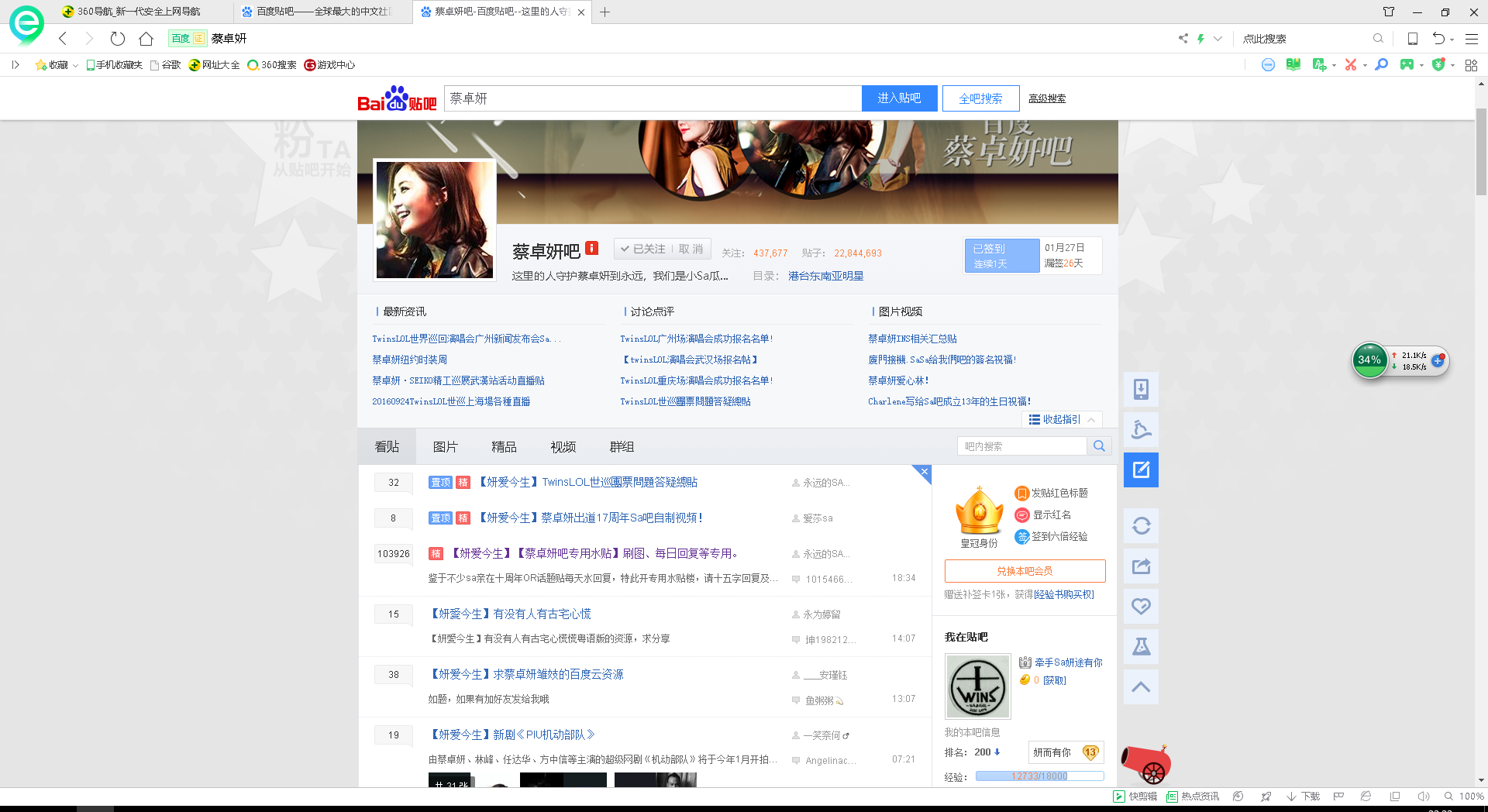This screenshot has width=1488, height=812.
Task: Click the forum avatar photo thumbnail
Action: tap(435, 220)
